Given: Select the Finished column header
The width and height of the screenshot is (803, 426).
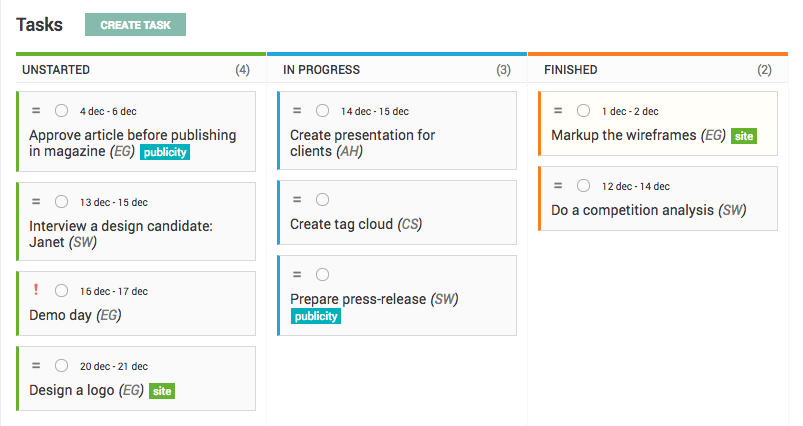Looking at the screenshot, I should (570, 70).
